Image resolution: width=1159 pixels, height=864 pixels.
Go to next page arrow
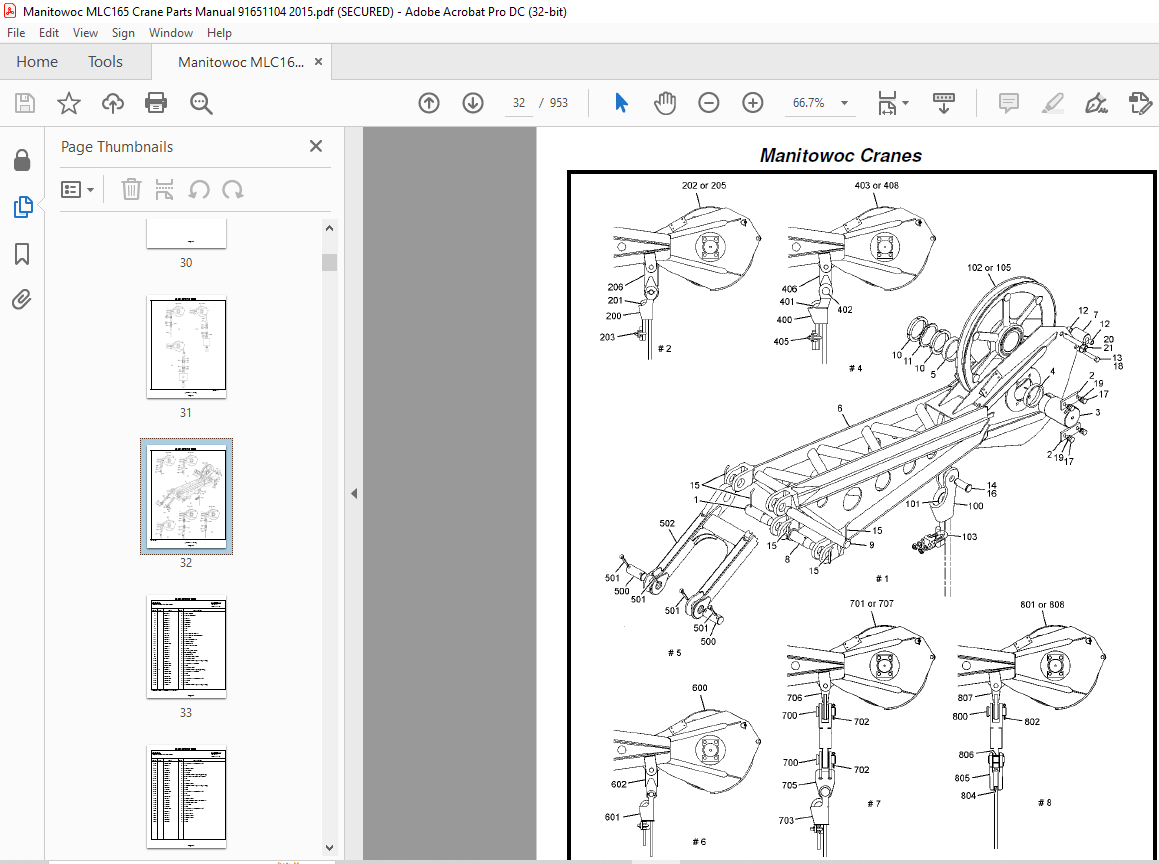point(473,103)
